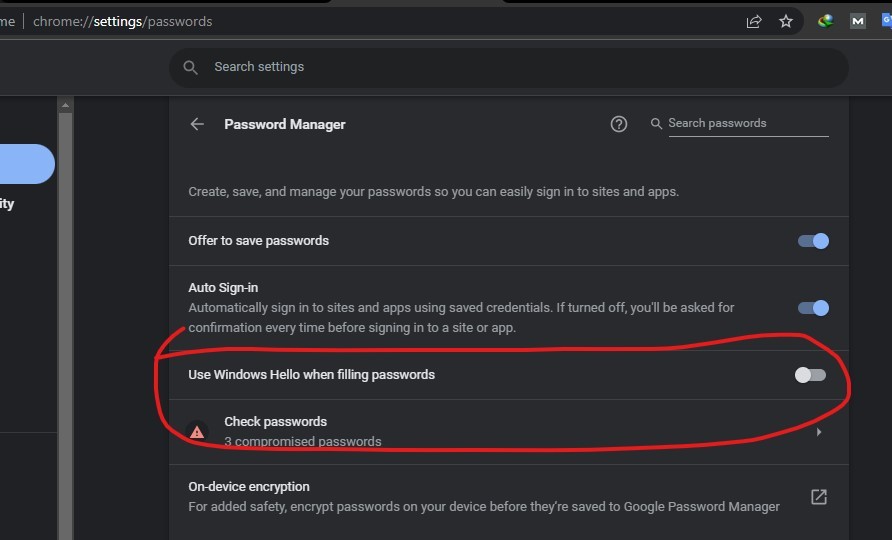Turn off Offer to save passwords toggle

click(x=813, y=241)
